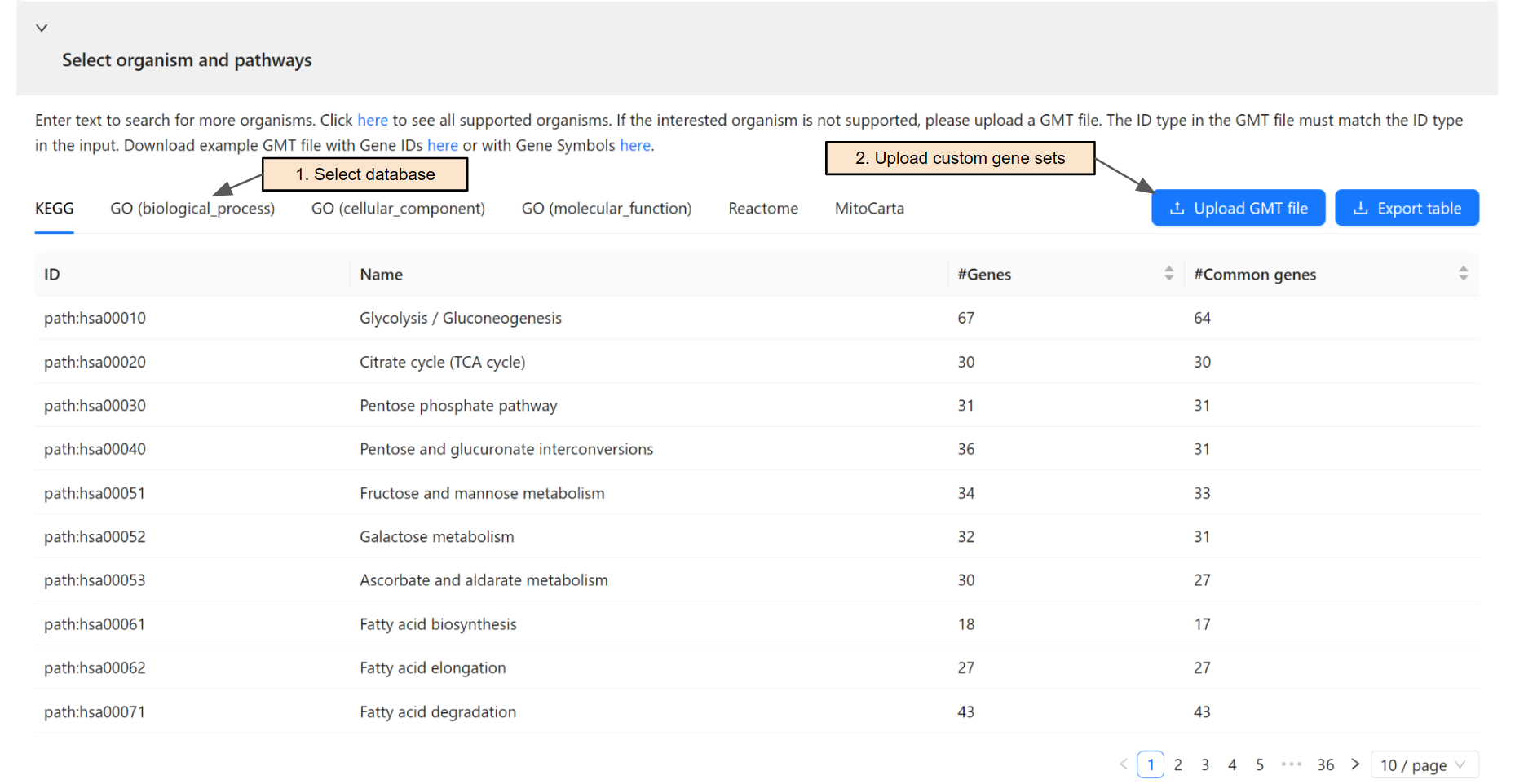1515x784 pixels.
Task: Click the previous page arrow
Action: click(1123, 764)
